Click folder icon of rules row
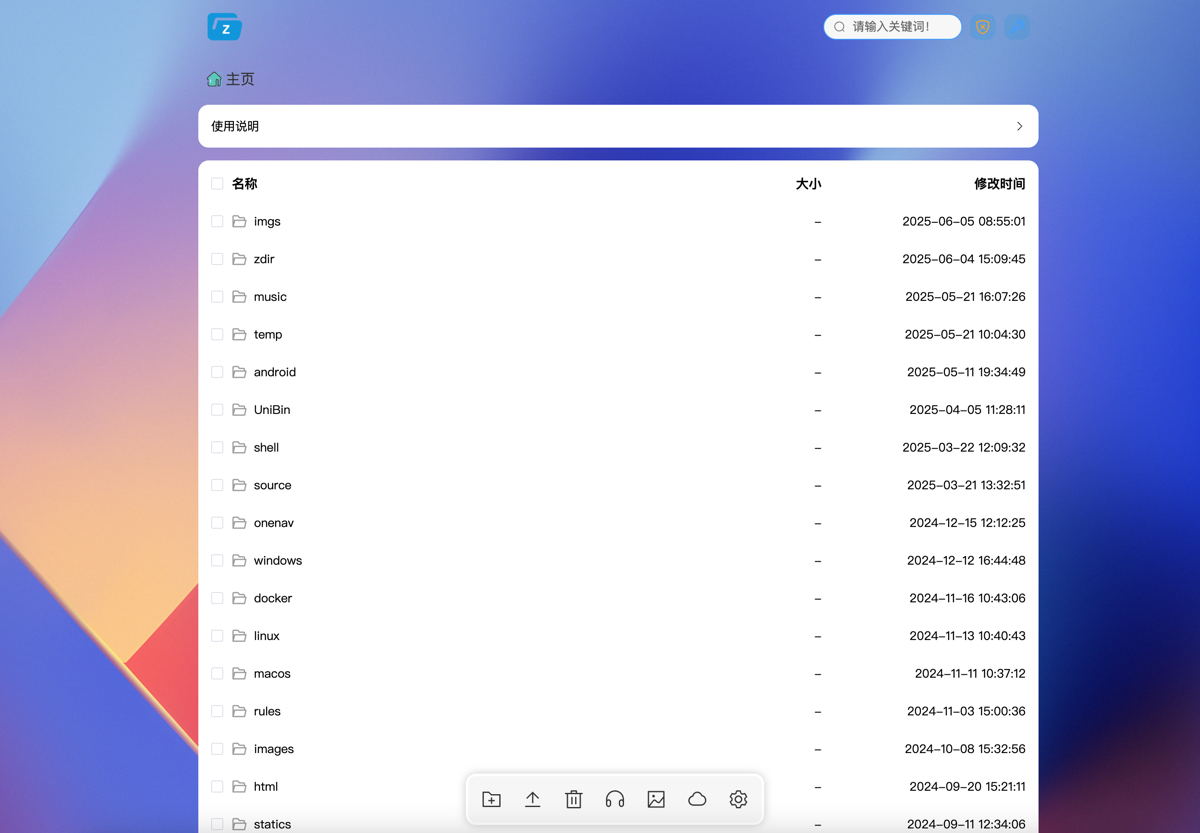The height and width of the screenshot is (833, 1200). (239, 711)
